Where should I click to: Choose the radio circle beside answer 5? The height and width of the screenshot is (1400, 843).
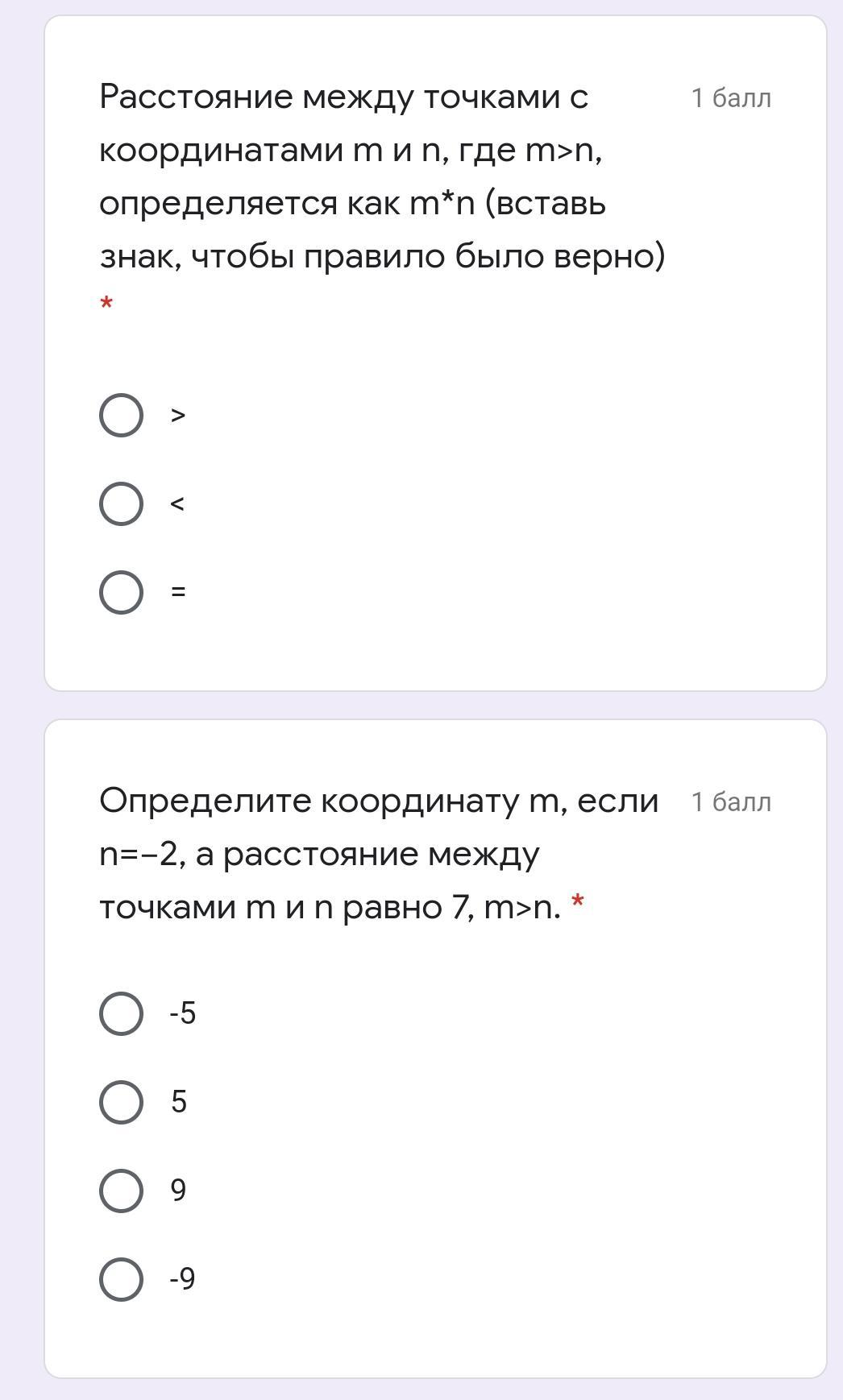(122, 1102)
